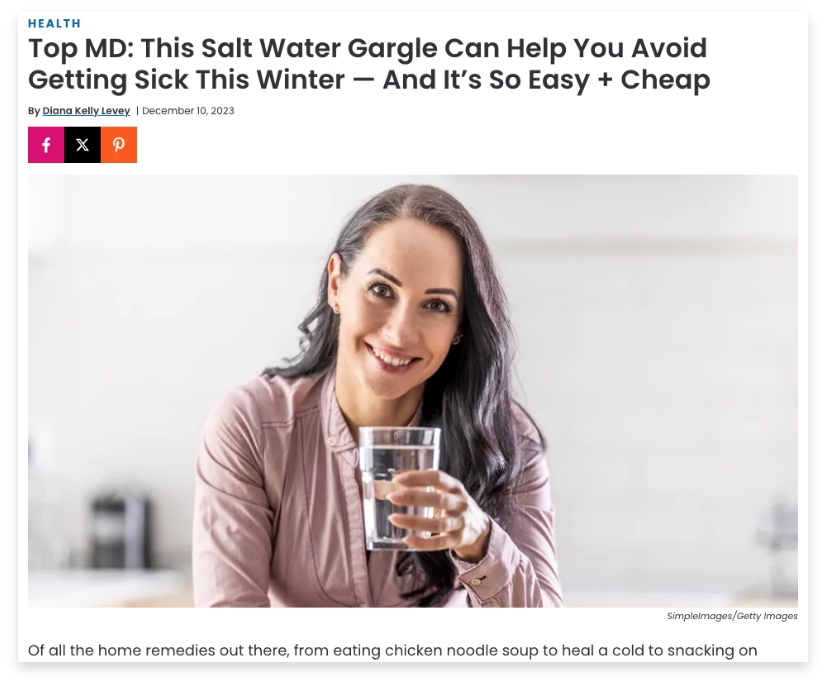Screen dimensions: 826x686
Task: Click "Getting Sick This Winter" in the headline
Action: pos(186,80)
